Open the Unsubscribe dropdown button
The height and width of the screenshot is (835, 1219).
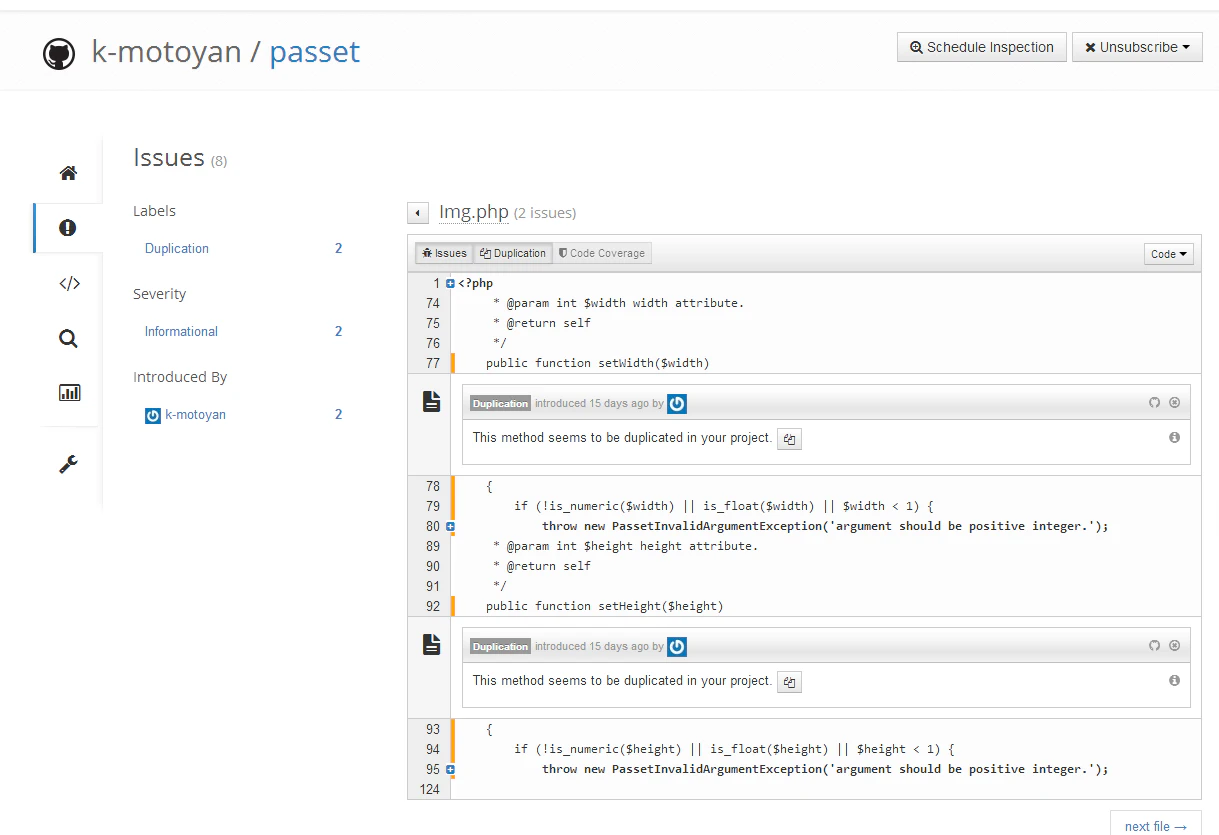[1137, 47]
